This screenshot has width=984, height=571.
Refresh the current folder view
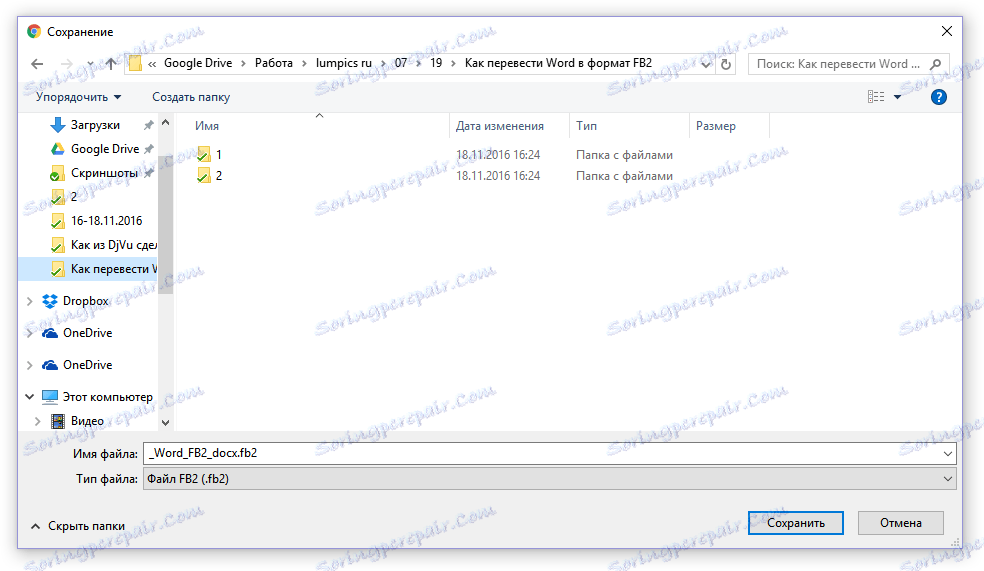coord(726,64)
